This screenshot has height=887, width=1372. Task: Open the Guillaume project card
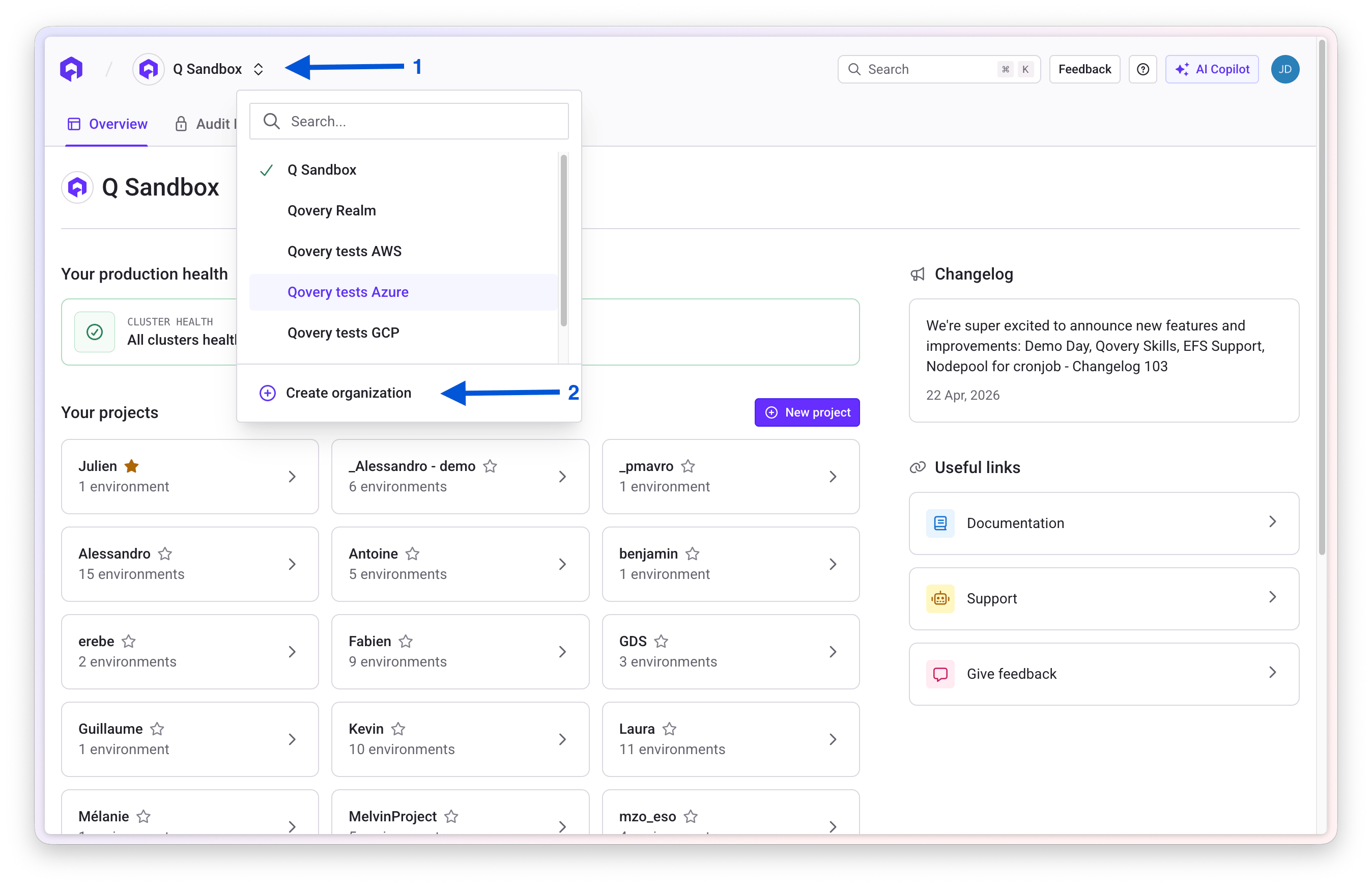pos(190,739)
